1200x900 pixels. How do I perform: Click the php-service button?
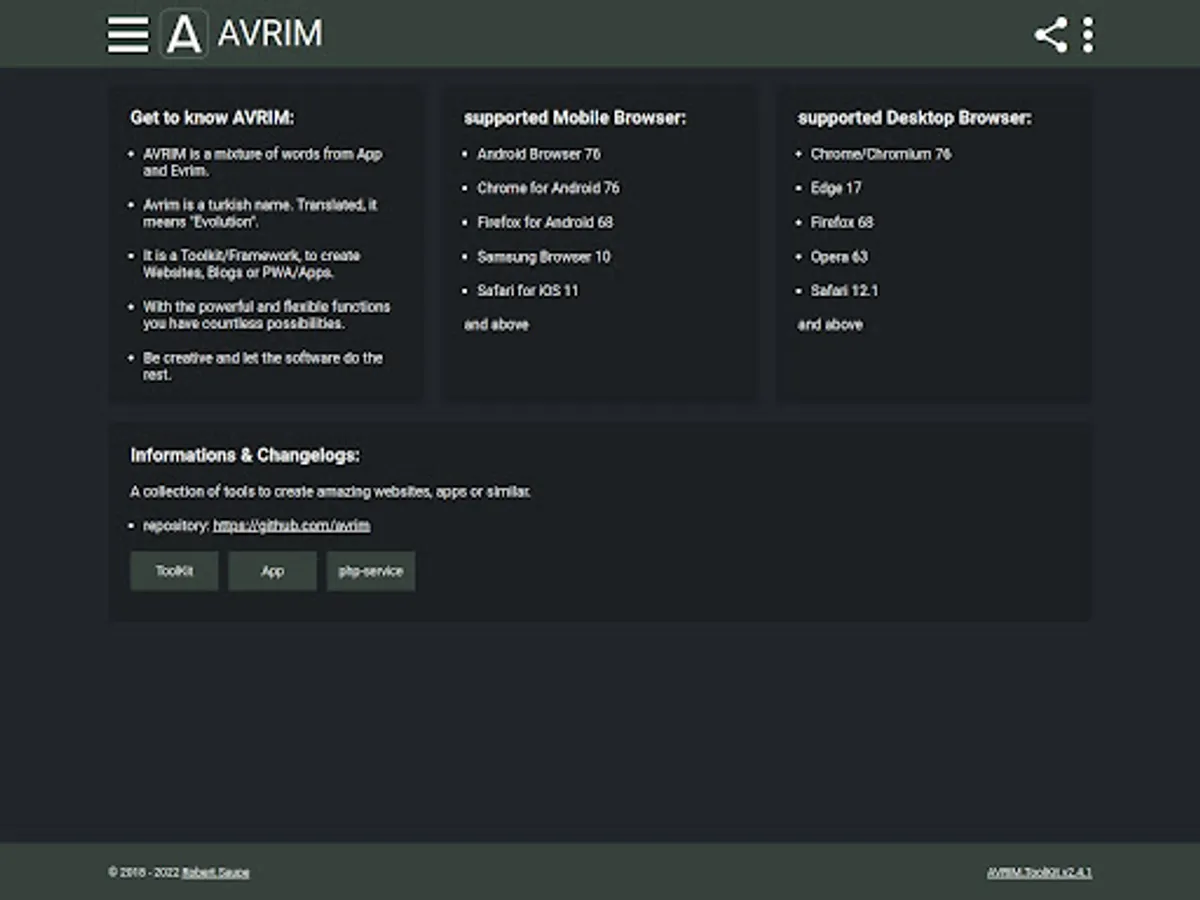[x=370, y=571]
